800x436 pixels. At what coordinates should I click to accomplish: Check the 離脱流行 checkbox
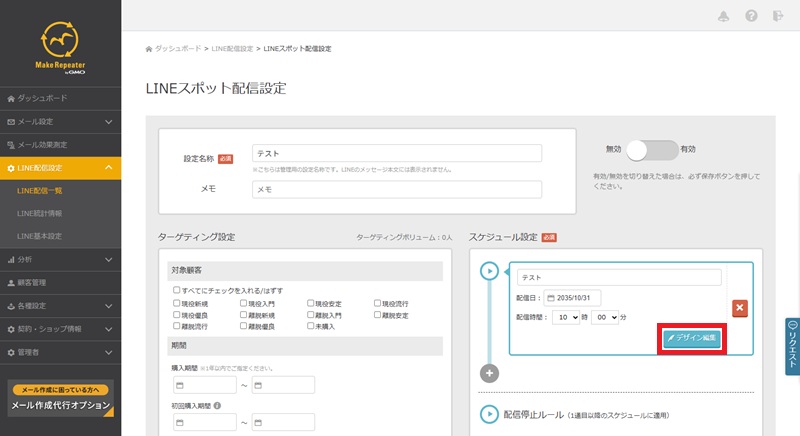pyautogui.click(x=177, y=325)
